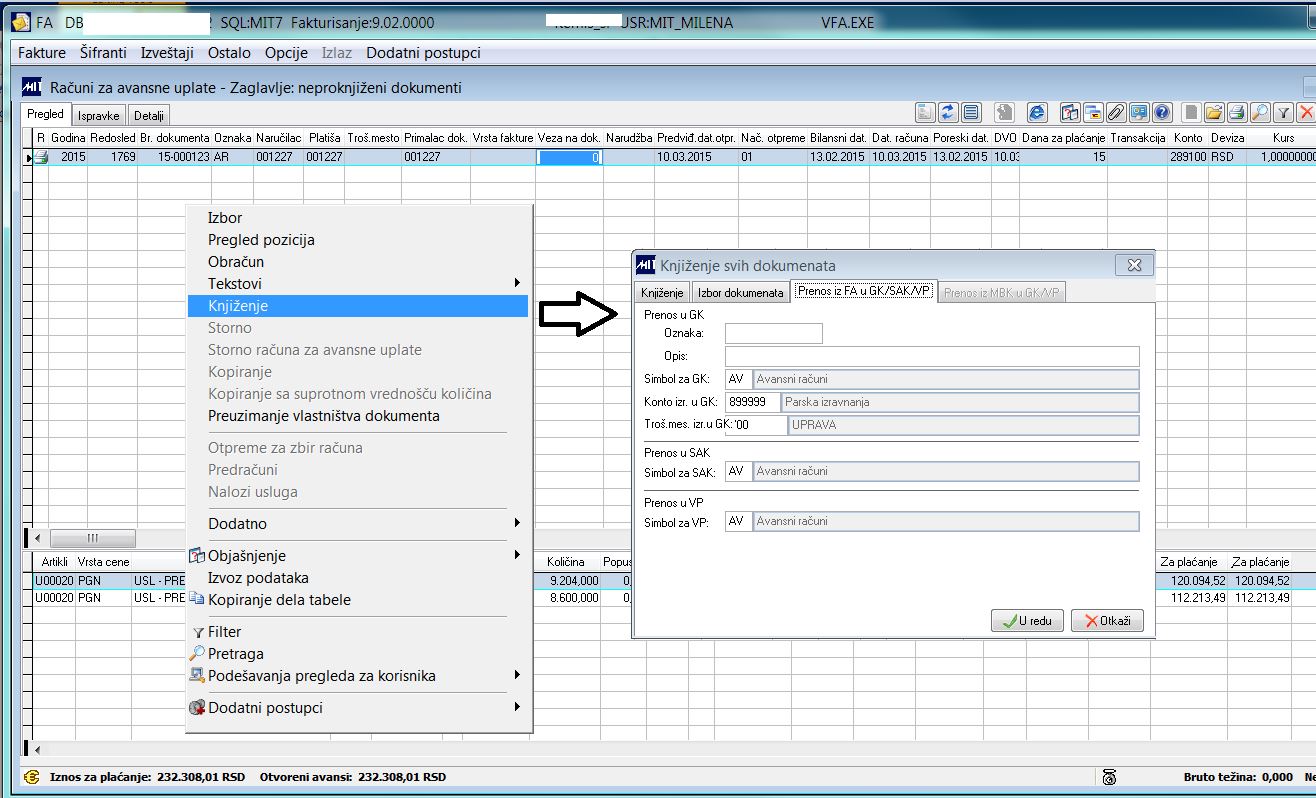Expand Tekstovi submenu
1316x798 pixels.
pos(360,284)
